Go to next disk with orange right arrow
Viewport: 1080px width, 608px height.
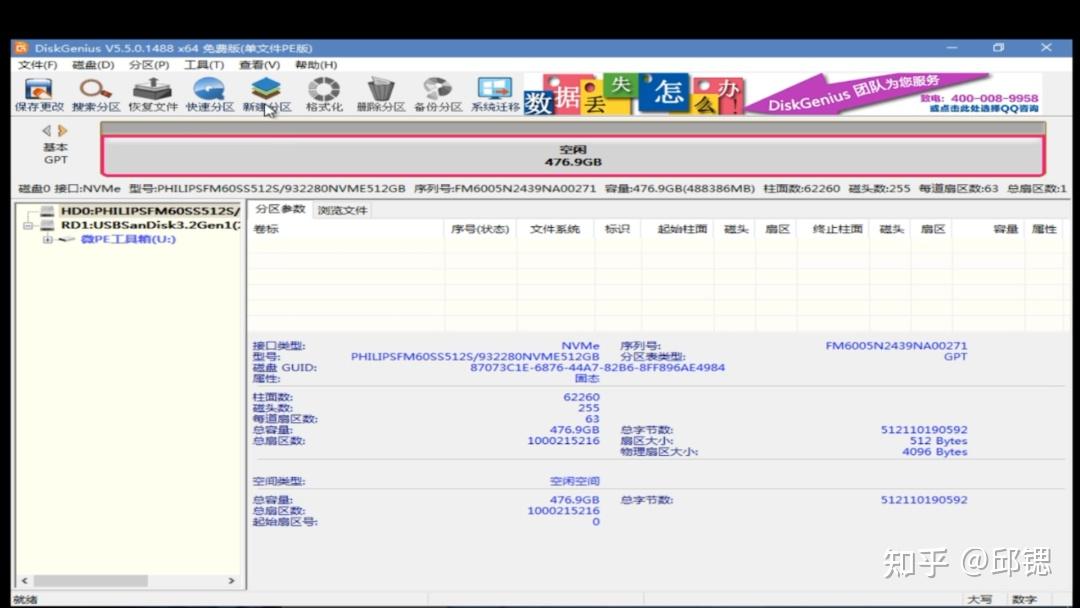point(63,130)
